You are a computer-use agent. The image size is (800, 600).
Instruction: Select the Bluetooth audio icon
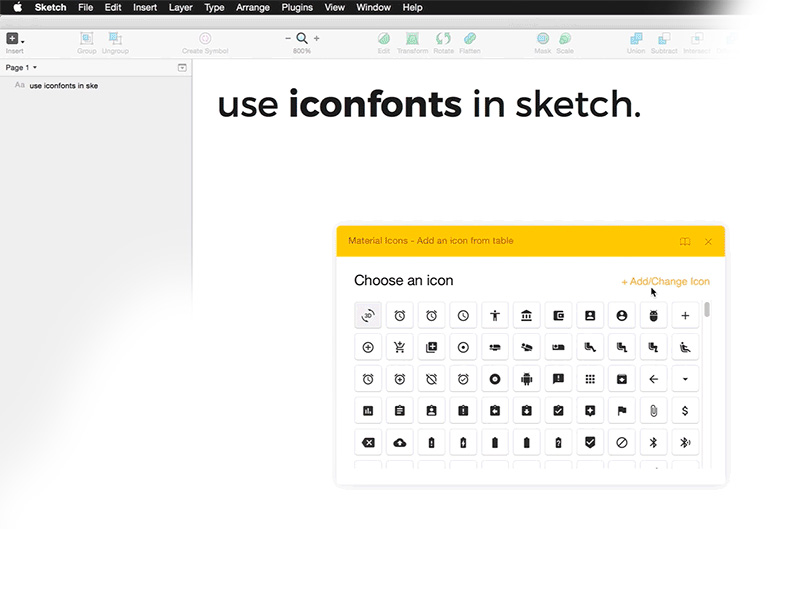(x=685, y=442)
